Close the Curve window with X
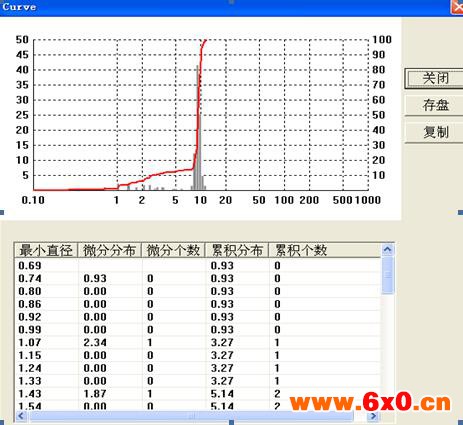This screenshot has height=425, width=463. coord(457,7)
